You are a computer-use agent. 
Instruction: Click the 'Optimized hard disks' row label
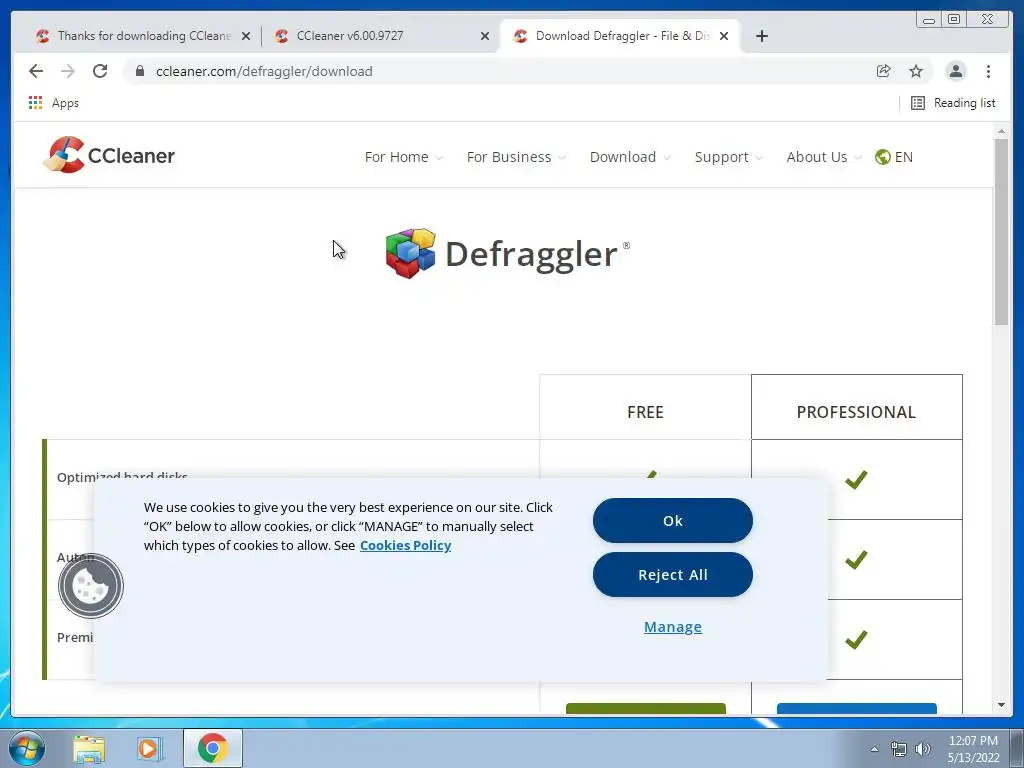coord(122,475)
